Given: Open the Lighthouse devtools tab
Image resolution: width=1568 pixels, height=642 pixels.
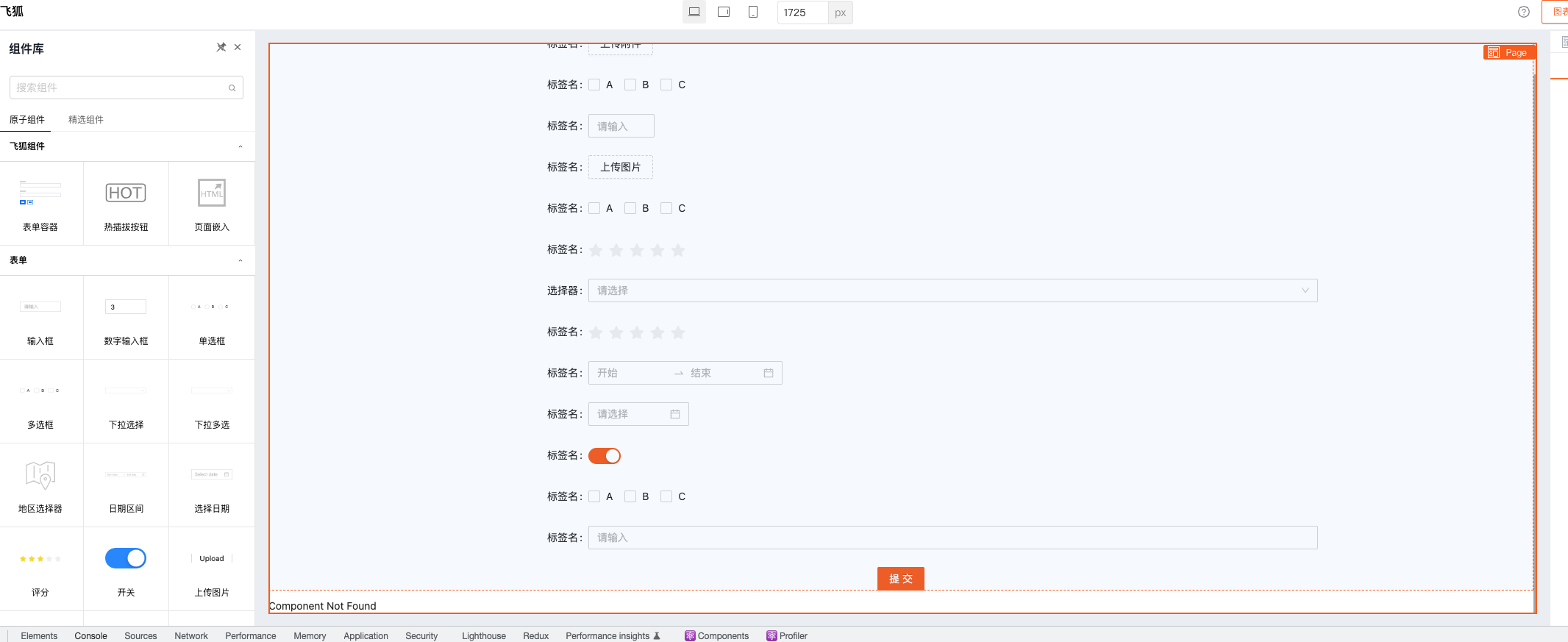Looking at the screenshot, I should (484, 635).
